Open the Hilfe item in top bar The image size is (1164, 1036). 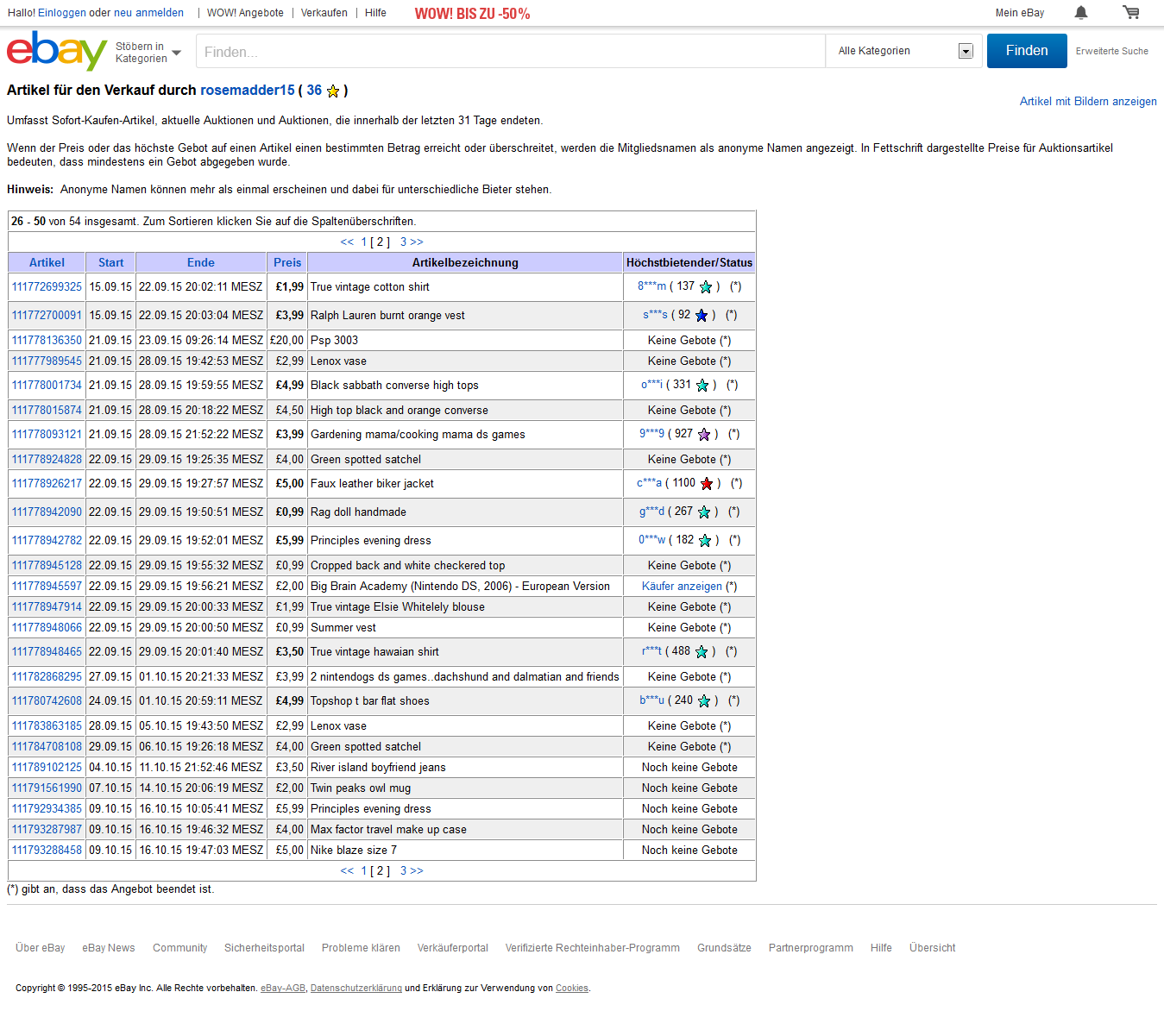375,13
